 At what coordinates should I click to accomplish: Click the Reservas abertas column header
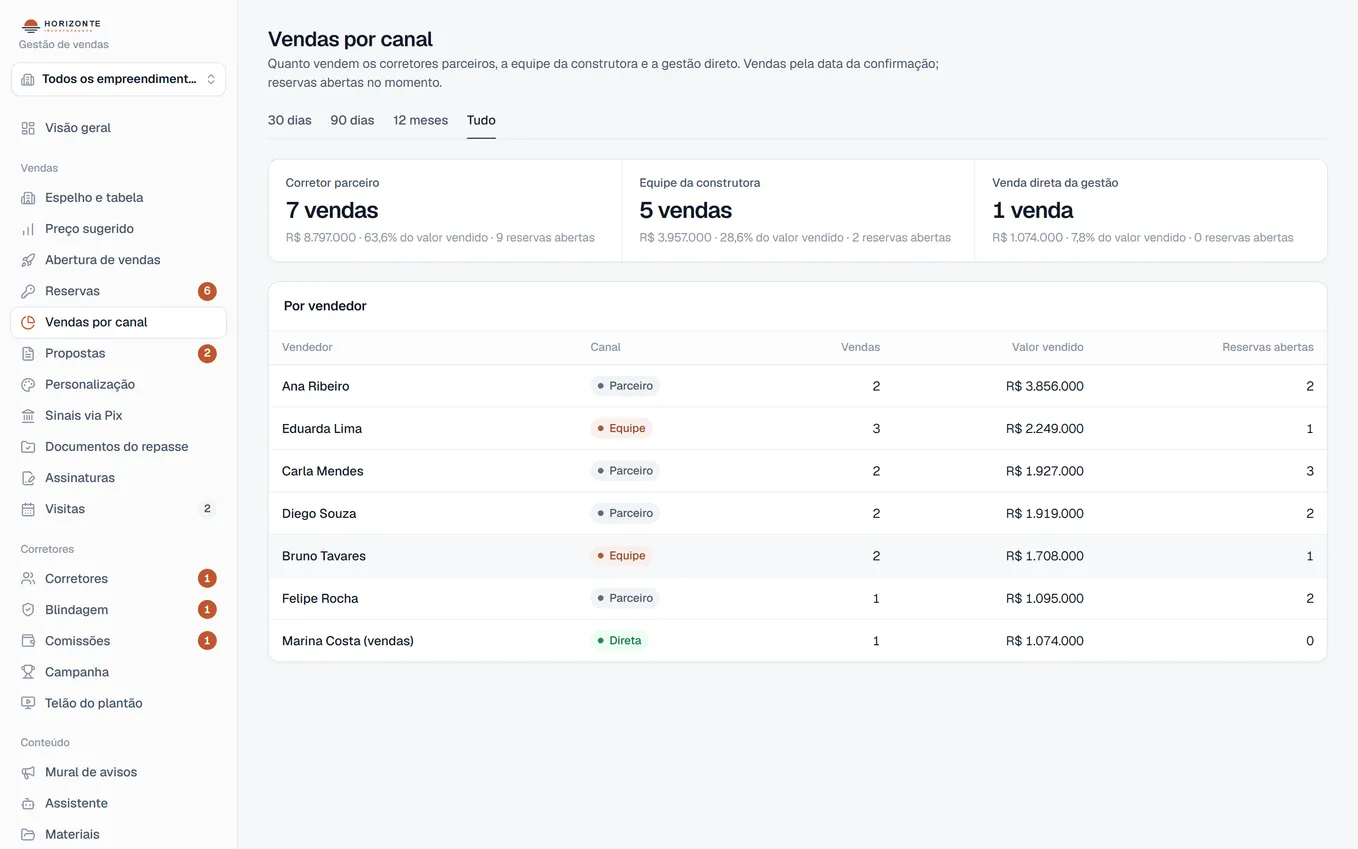(x=1268, y=347)
